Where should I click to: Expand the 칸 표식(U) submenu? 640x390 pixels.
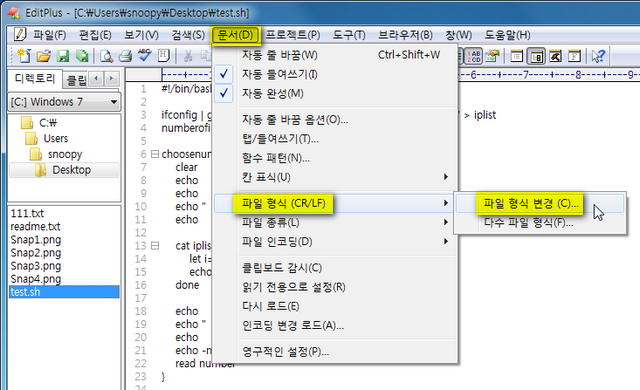pos(334,177)
